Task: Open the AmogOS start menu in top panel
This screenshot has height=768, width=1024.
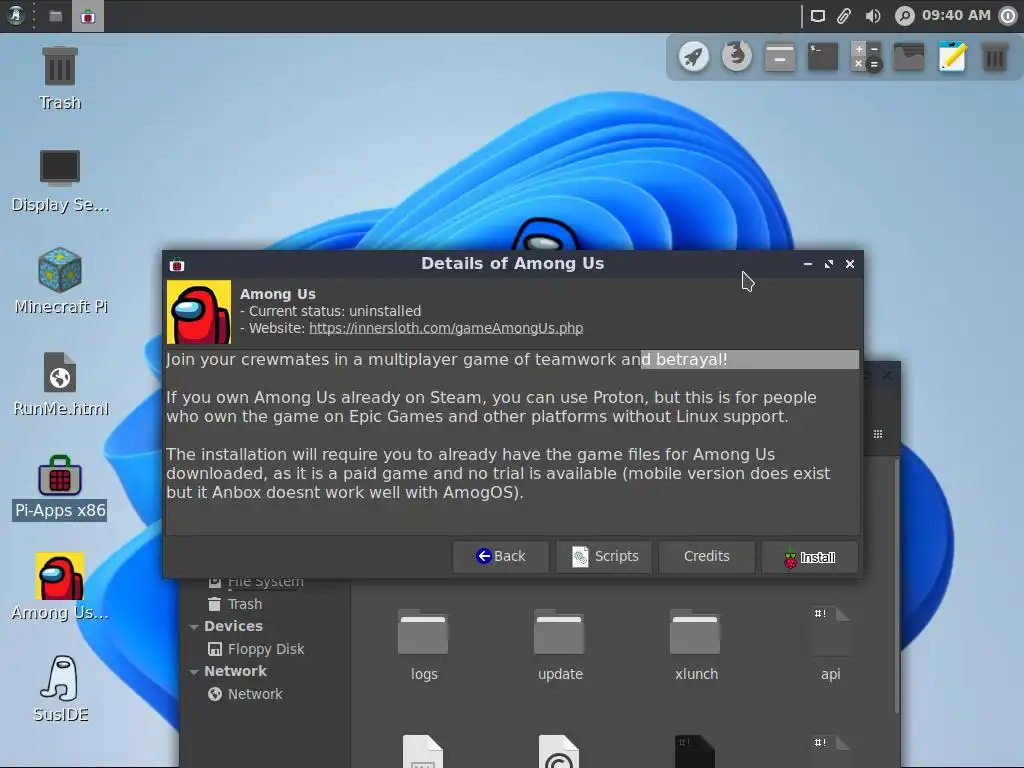Action: (x=16, y=15)
